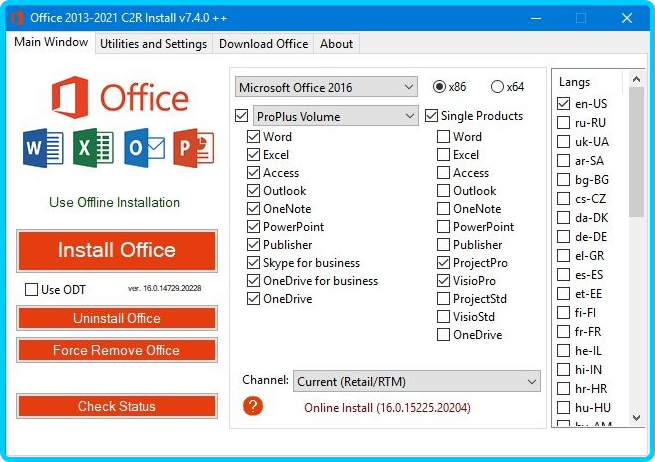Toggle the Use ODT checkbox
The height and width of the screenshot is (462, 655).
pyautogui.click(x=31, y=289)
